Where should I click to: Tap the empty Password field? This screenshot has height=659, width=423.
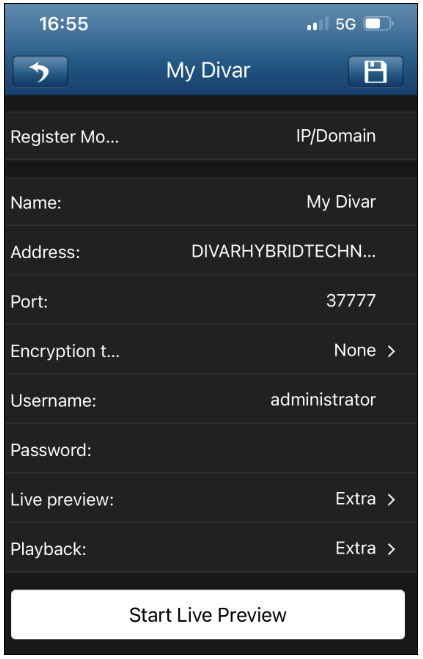point(211,450)
